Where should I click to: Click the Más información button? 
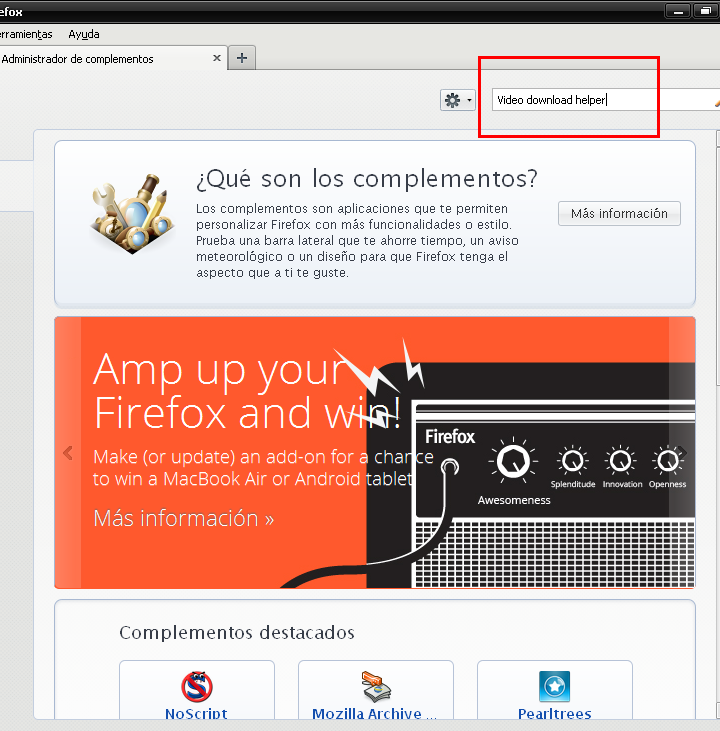619,214
